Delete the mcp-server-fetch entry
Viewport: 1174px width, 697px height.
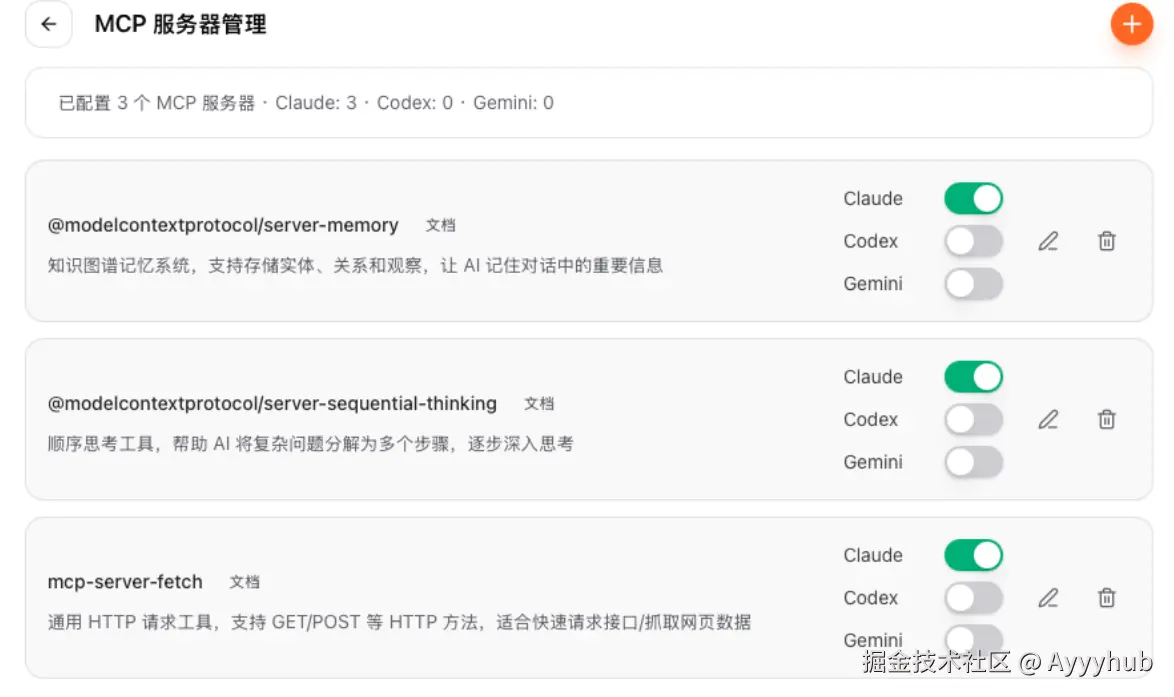[1107, 597]
